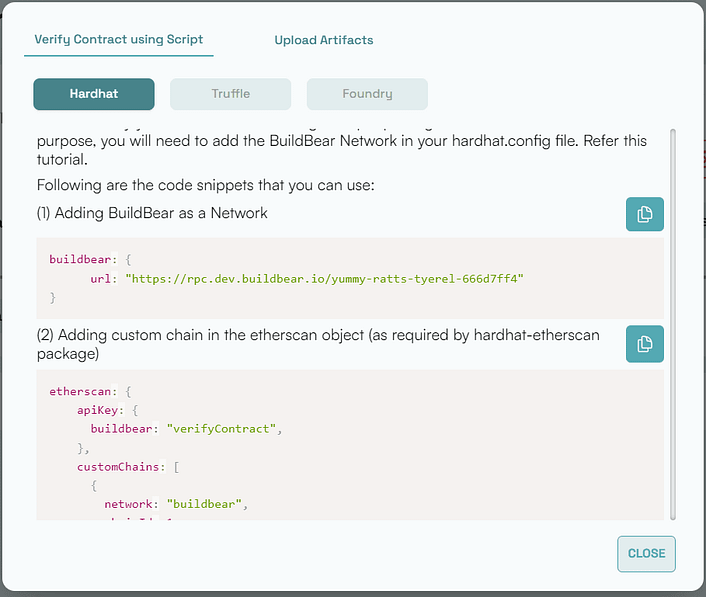Click the network "buildbear" code line
The width and height of the screenshot is (706, 597).
176,504
